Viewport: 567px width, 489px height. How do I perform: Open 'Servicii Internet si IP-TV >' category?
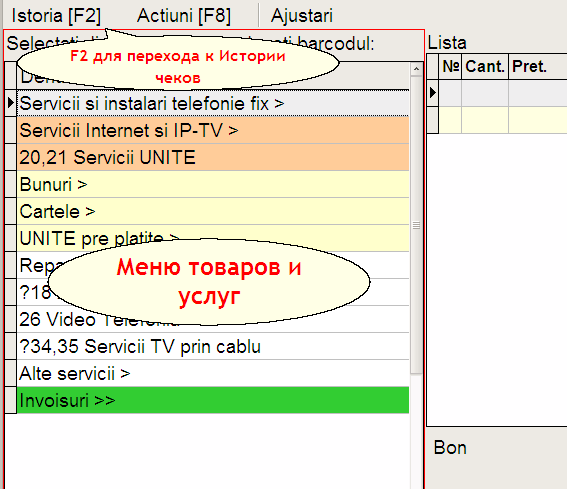click(213, 130)
